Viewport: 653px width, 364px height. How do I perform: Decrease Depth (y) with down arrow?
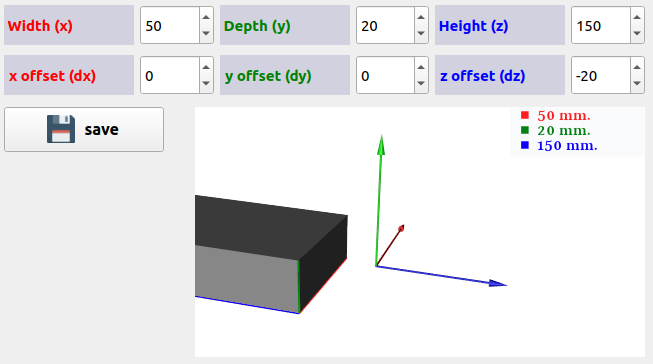point(421,33)
